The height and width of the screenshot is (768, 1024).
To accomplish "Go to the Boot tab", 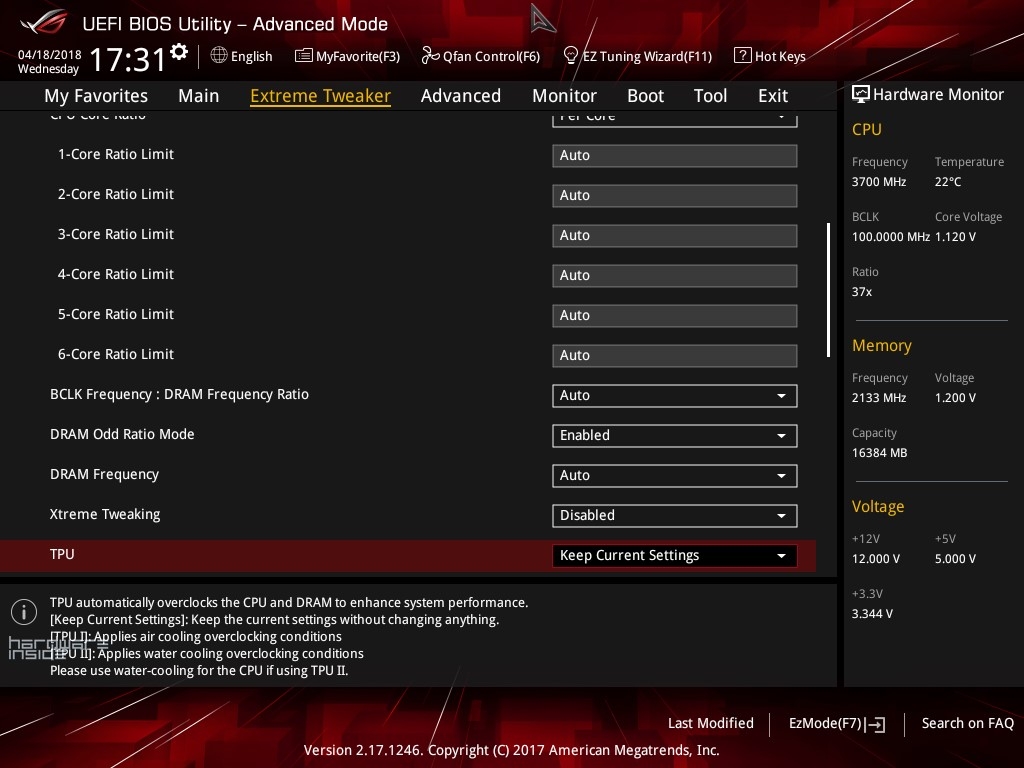I will (645, 96).
